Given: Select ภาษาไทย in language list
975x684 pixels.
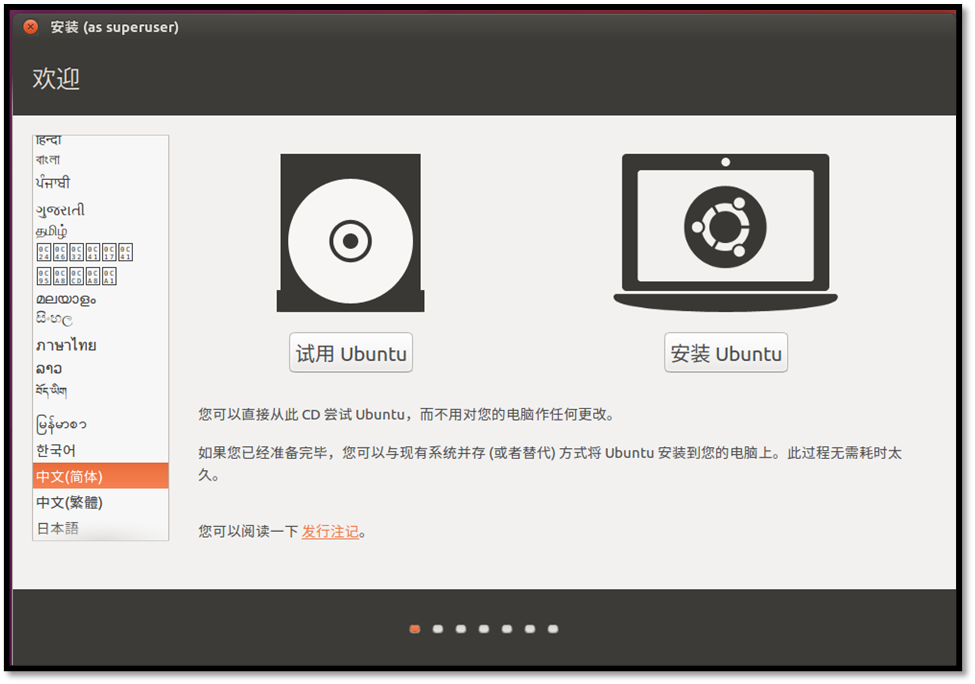Looking at the screenshot, I should click(x=101, y=345).
